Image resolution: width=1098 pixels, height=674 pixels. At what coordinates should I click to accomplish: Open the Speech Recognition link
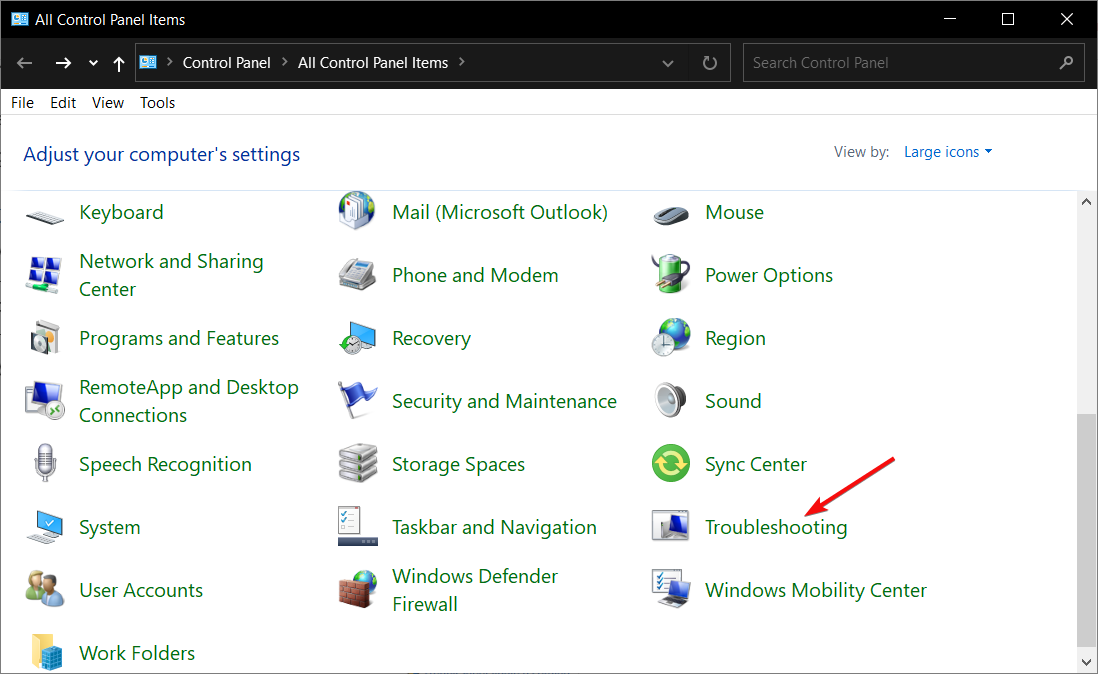(x=165, y=464)
